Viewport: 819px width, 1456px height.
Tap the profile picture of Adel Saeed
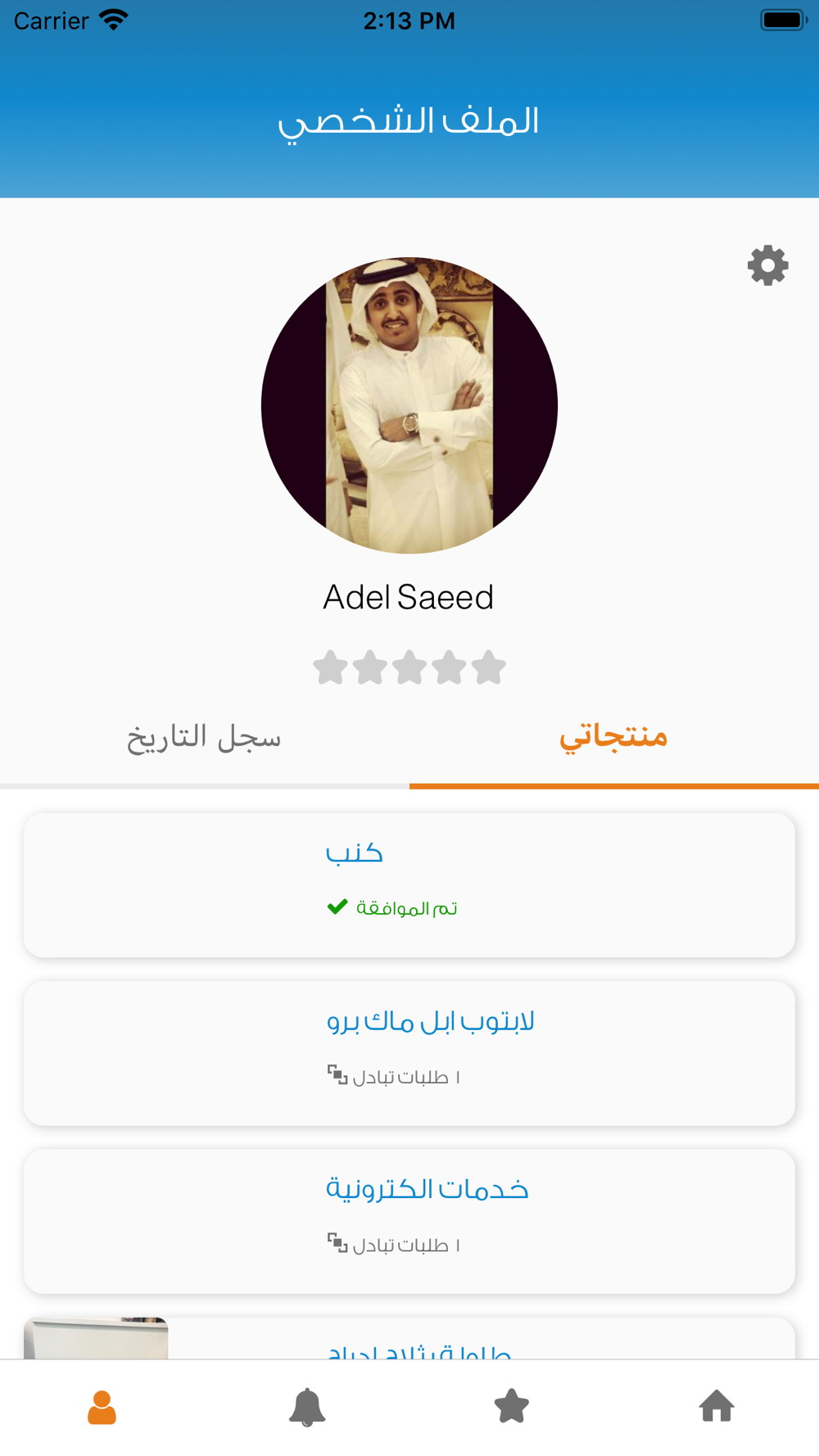point(409,405)
